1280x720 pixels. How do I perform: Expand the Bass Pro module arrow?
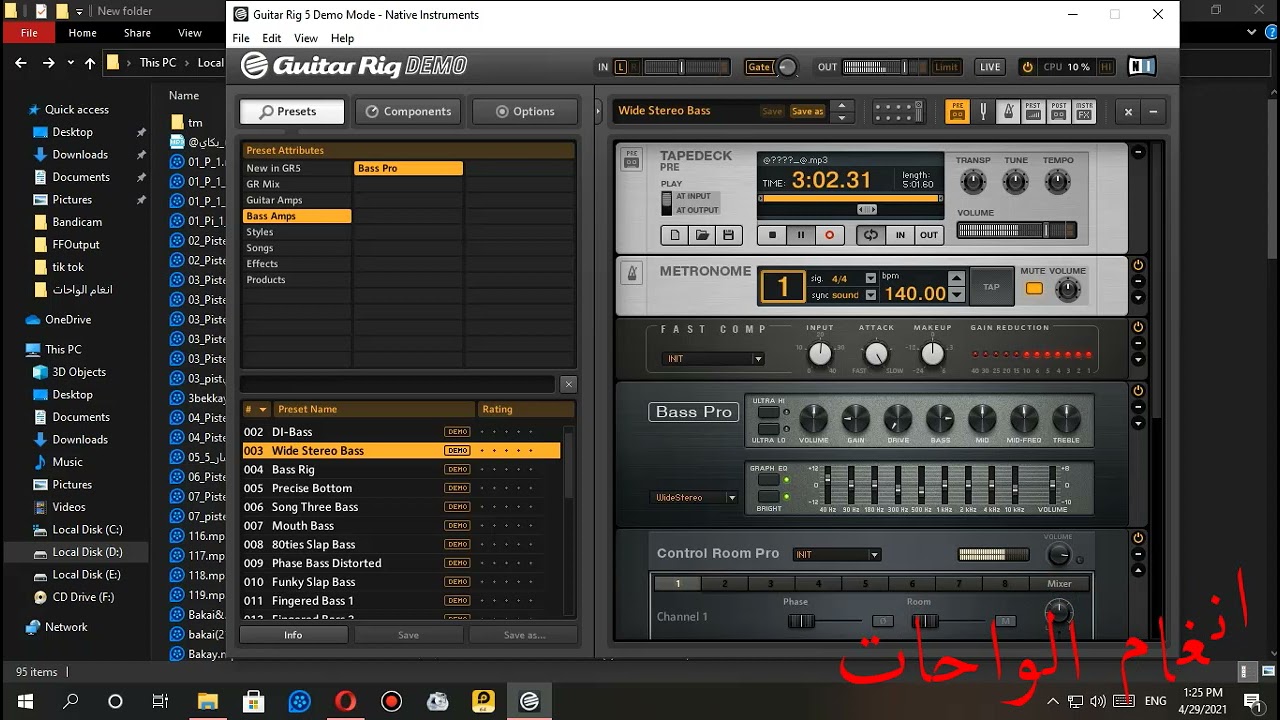point(1138,424)
